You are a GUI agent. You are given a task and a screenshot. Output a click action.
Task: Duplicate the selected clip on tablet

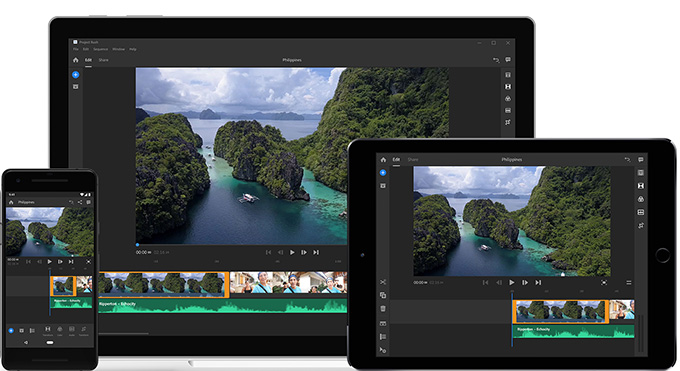pos(383,295)
